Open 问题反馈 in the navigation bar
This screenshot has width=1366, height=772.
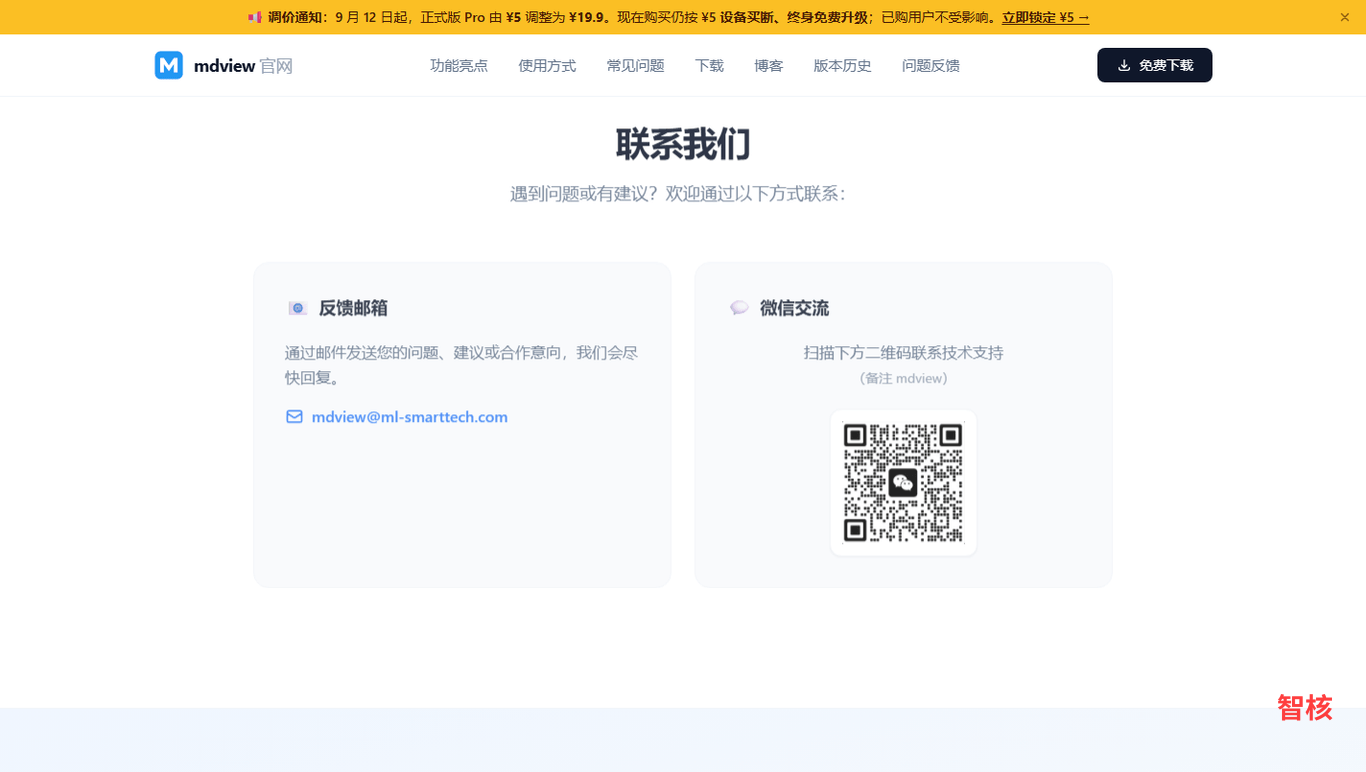(931, 66)
